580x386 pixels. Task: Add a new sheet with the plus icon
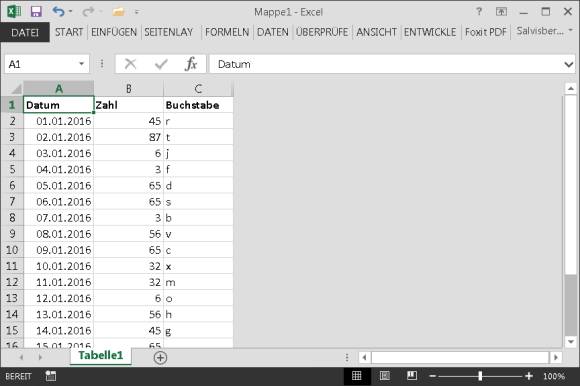tap(160, 358)
